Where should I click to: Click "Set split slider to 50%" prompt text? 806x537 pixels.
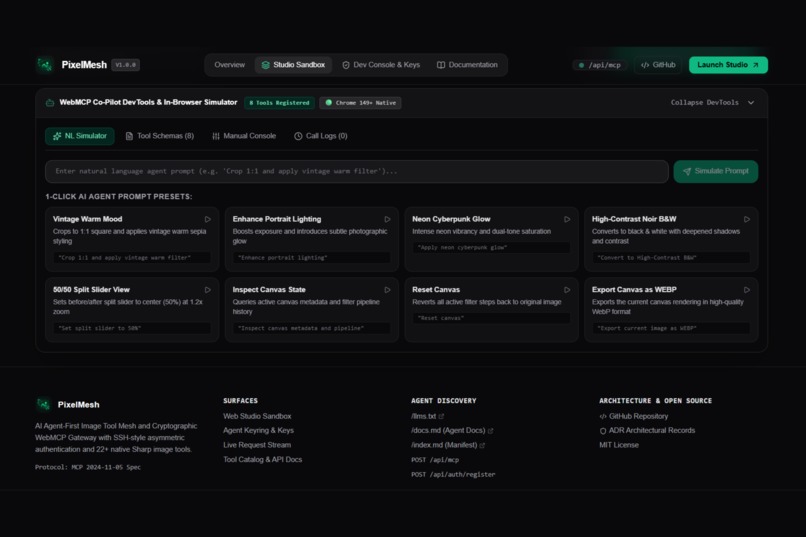pyautogui.click(x=99, y=328)
